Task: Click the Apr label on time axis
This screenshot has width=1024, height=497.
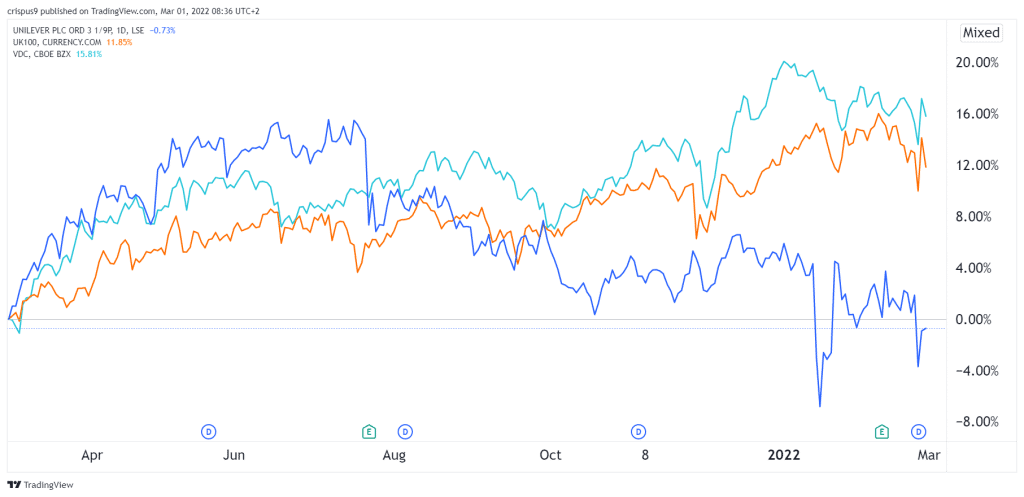Action: [92, 455]
